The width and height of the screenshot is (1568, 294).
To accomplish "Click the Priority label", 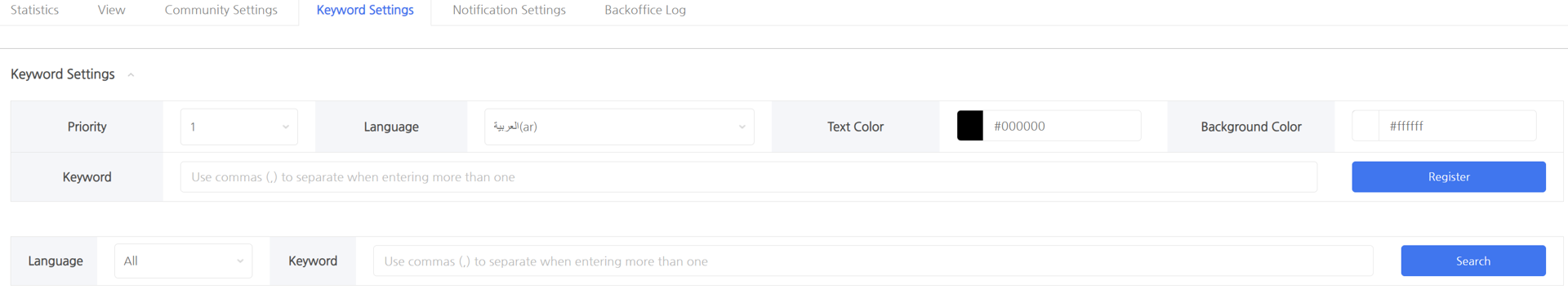I will click(x=87, y=127).
